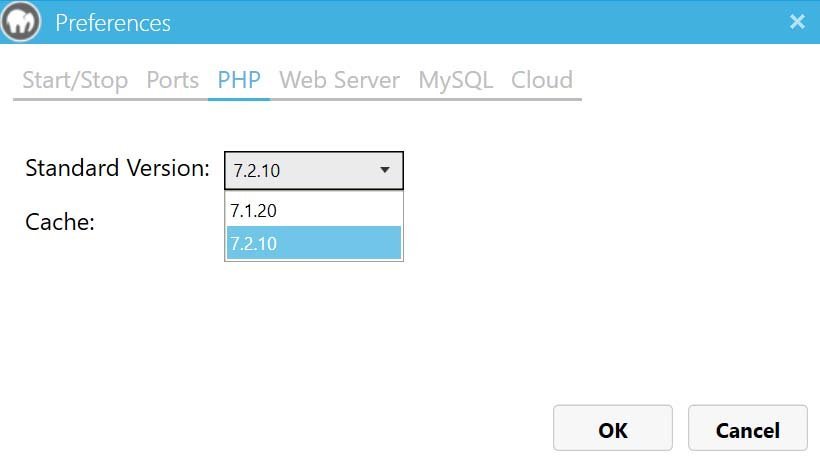Screen dimensions: 820x466
Task: Collapse the version list via dropdown arrow
Action: tap(385, 170)
